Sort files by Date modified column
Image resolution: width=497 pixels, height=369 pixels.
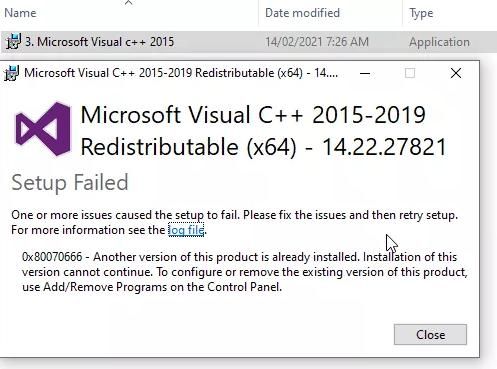tap(302, 13)
